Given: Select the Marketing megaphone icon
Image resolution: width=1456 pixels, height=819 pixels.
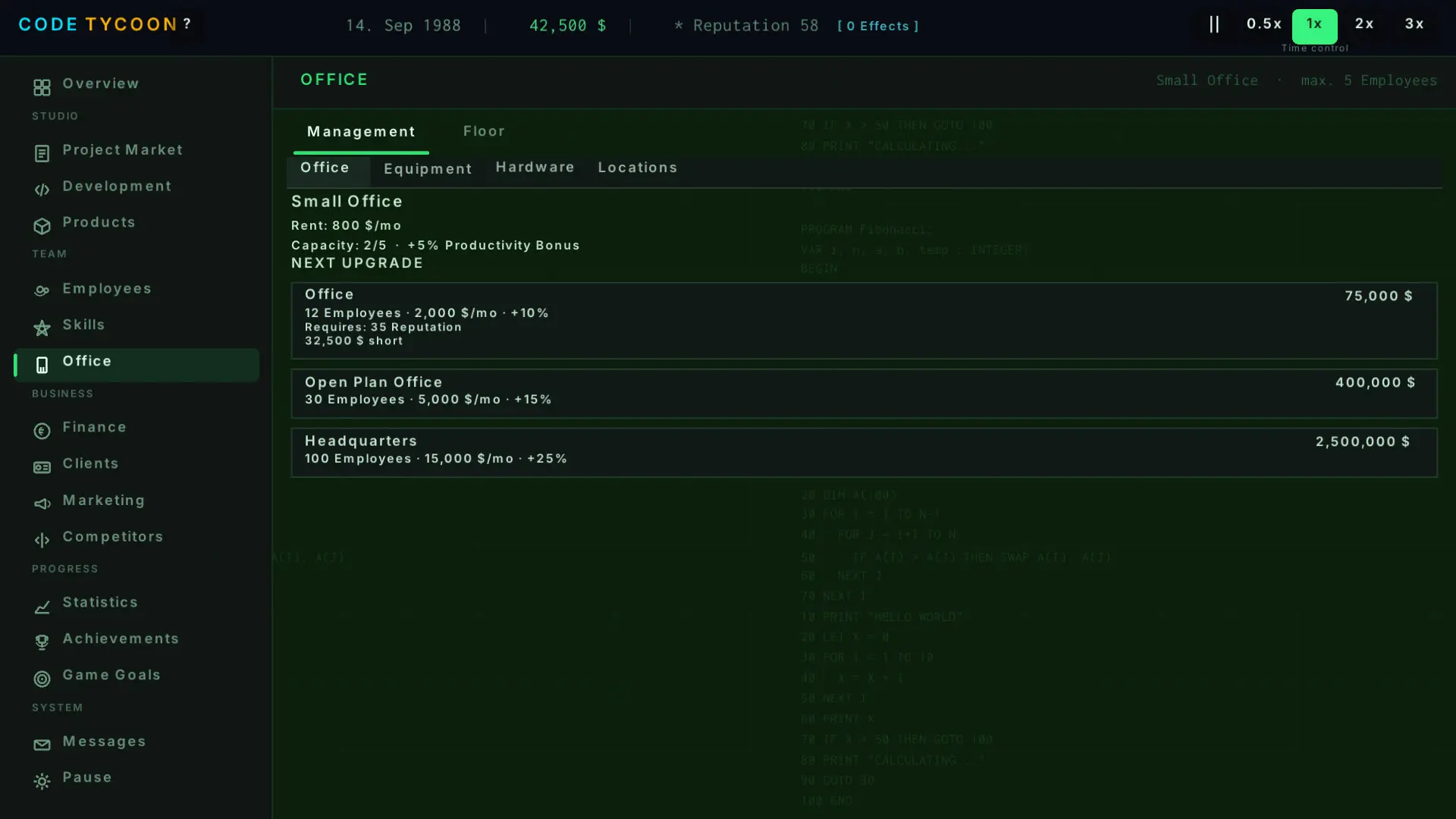Looking at the screenshot, I should pos(42,504).
